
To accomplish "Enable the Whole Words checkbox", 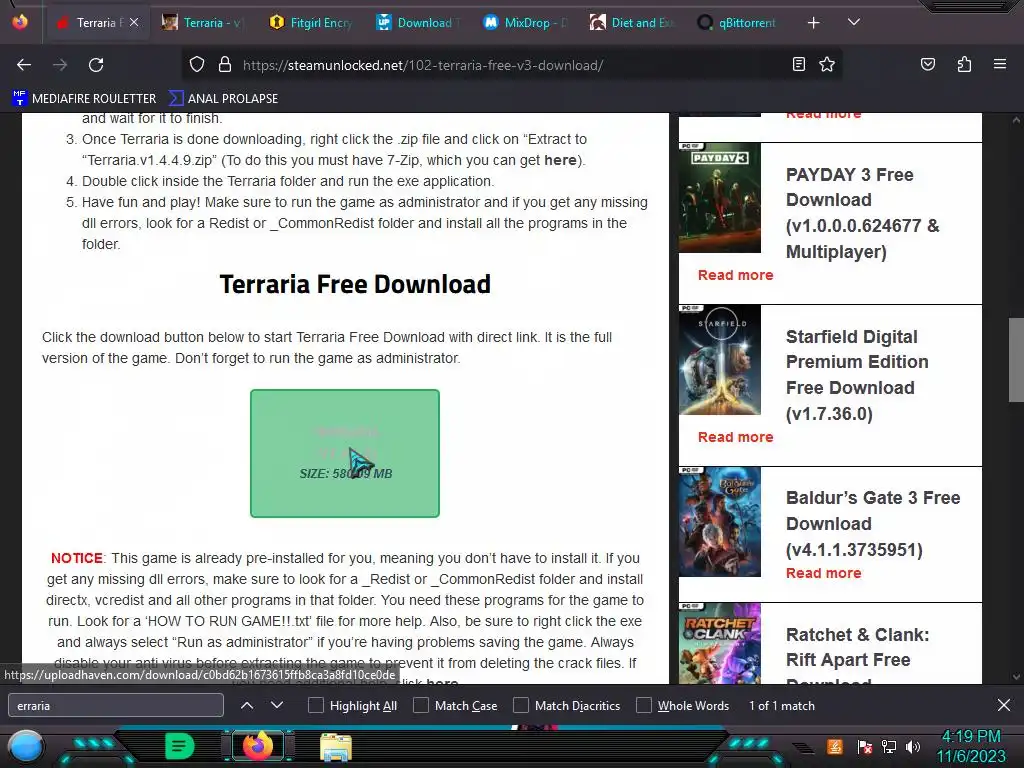I will tap(644, 705).
